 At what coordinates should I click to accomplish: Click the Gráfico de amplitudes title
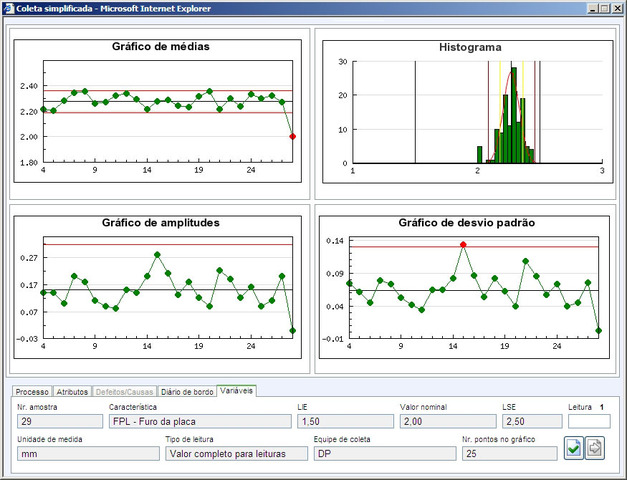[161, 223]
